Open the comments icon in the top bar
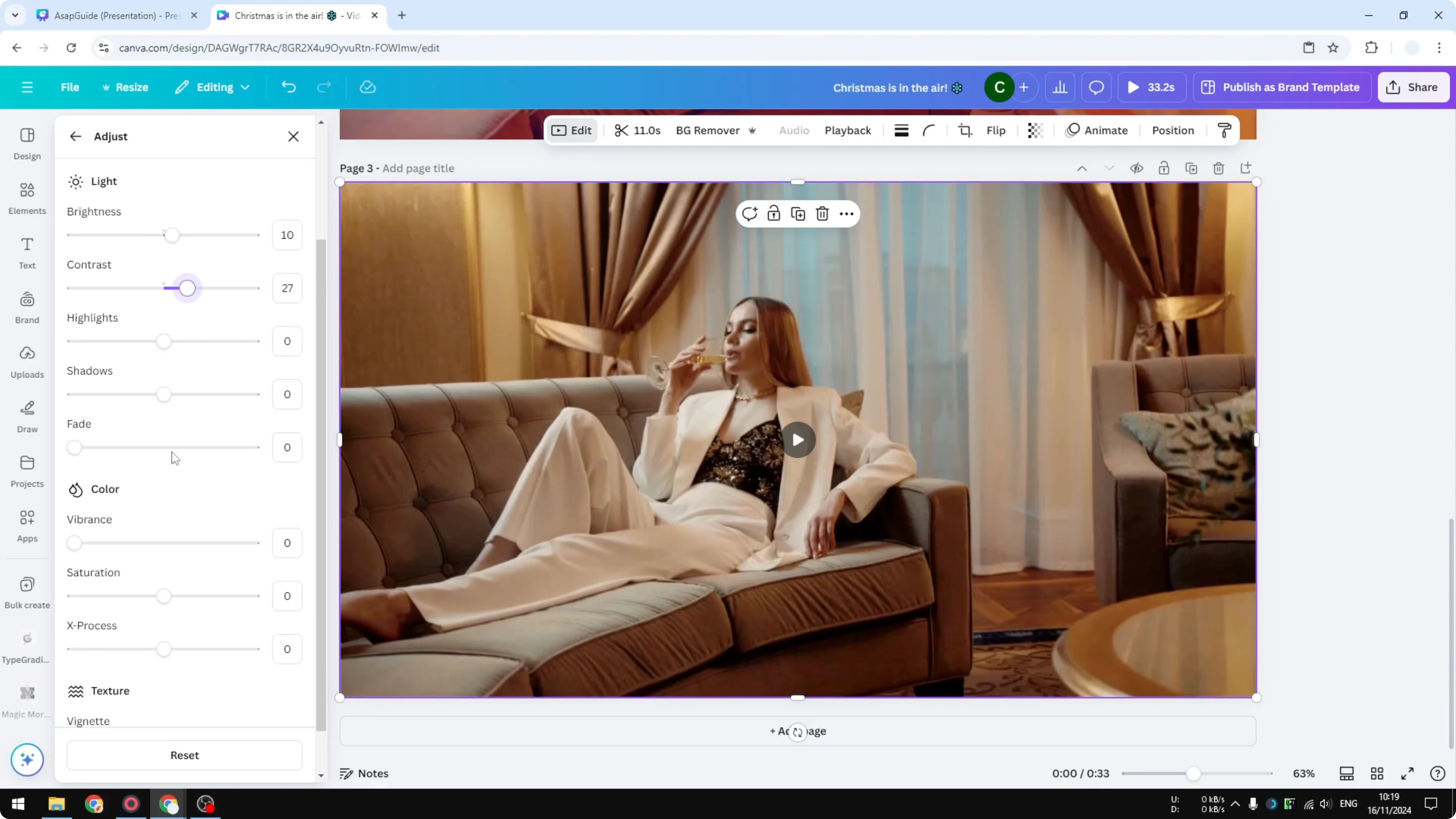 1096,87
